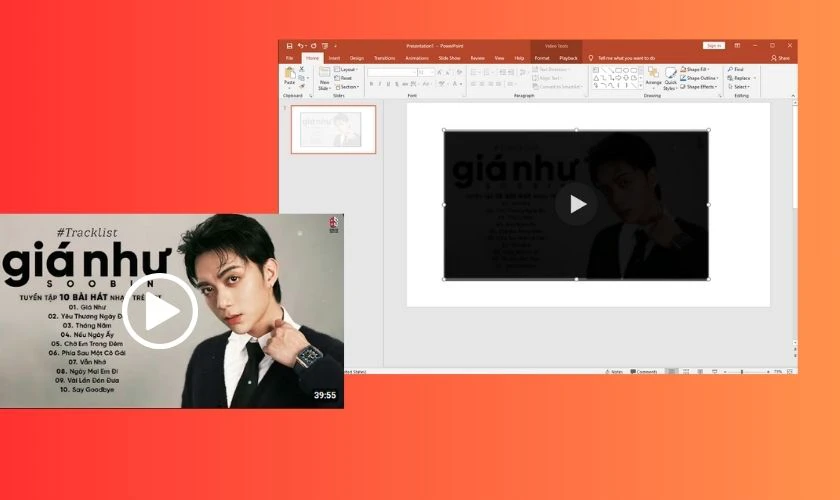840x500 pixels.
Task: Copy the selection to clipboard
Action: click(302, 78)
